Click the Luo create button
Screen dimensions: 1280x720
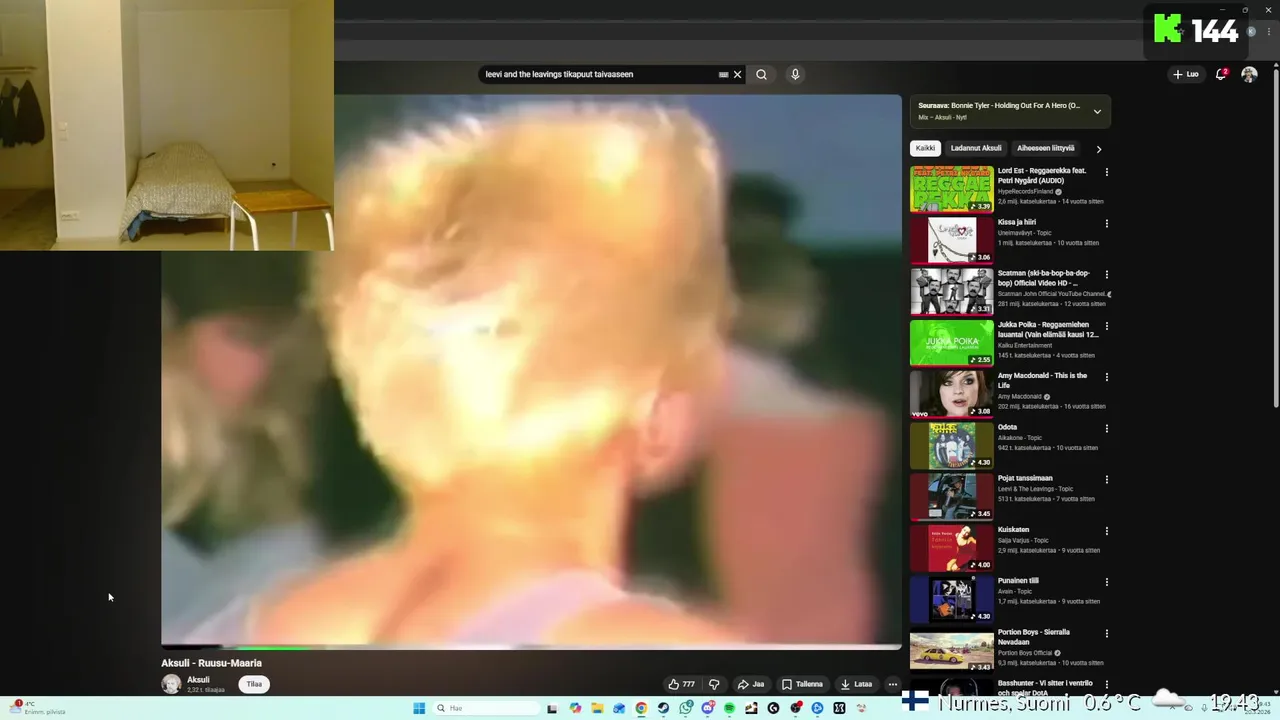coord(1186,74)
